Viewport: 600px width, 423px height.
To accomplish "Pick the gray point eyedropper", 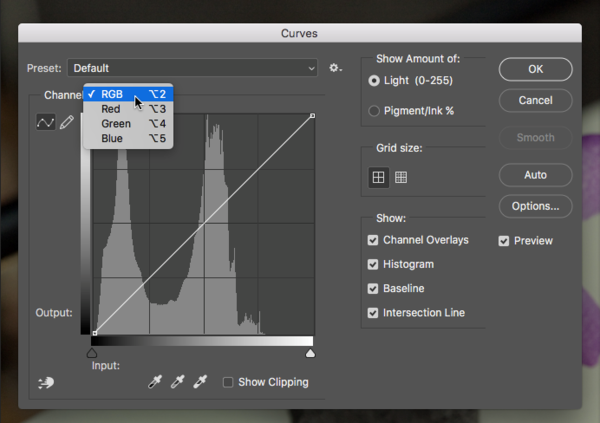I will [x=178, y=382].
